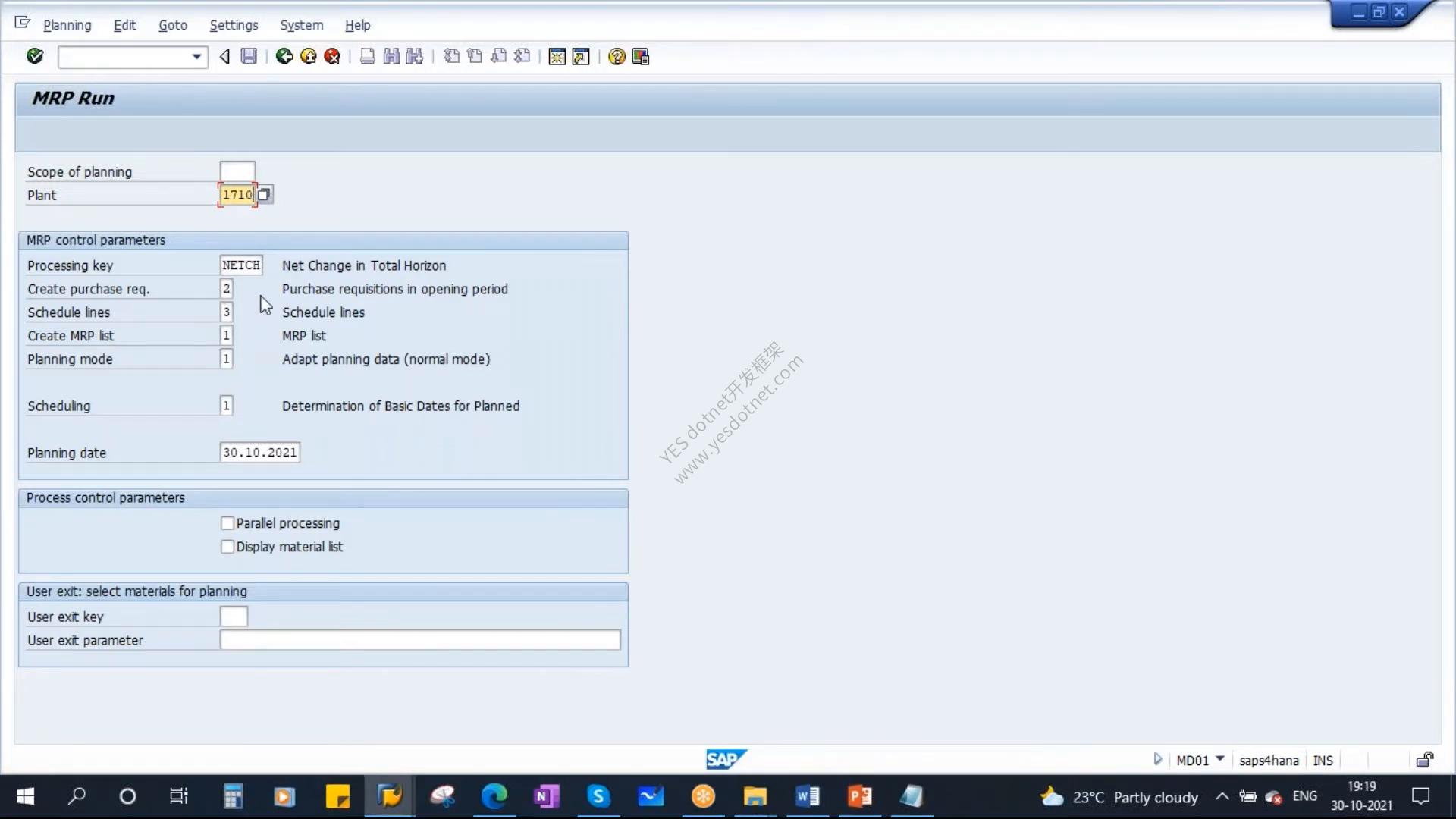Click the green Enter checkmark icon
1456x819 pixels.
35,56
